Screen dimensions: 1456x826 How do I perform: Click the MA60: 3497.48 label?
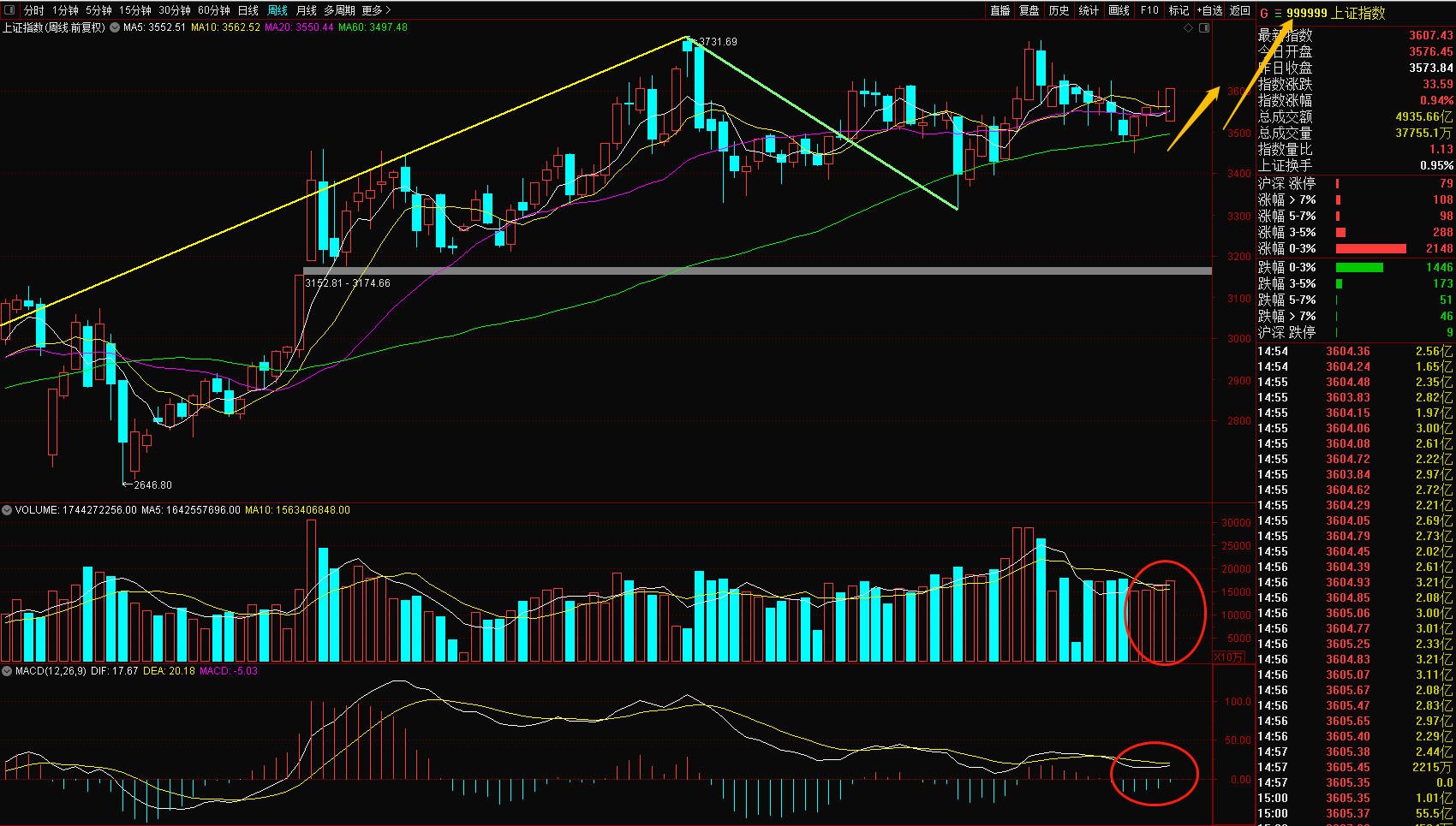click(x=373, y=27)
